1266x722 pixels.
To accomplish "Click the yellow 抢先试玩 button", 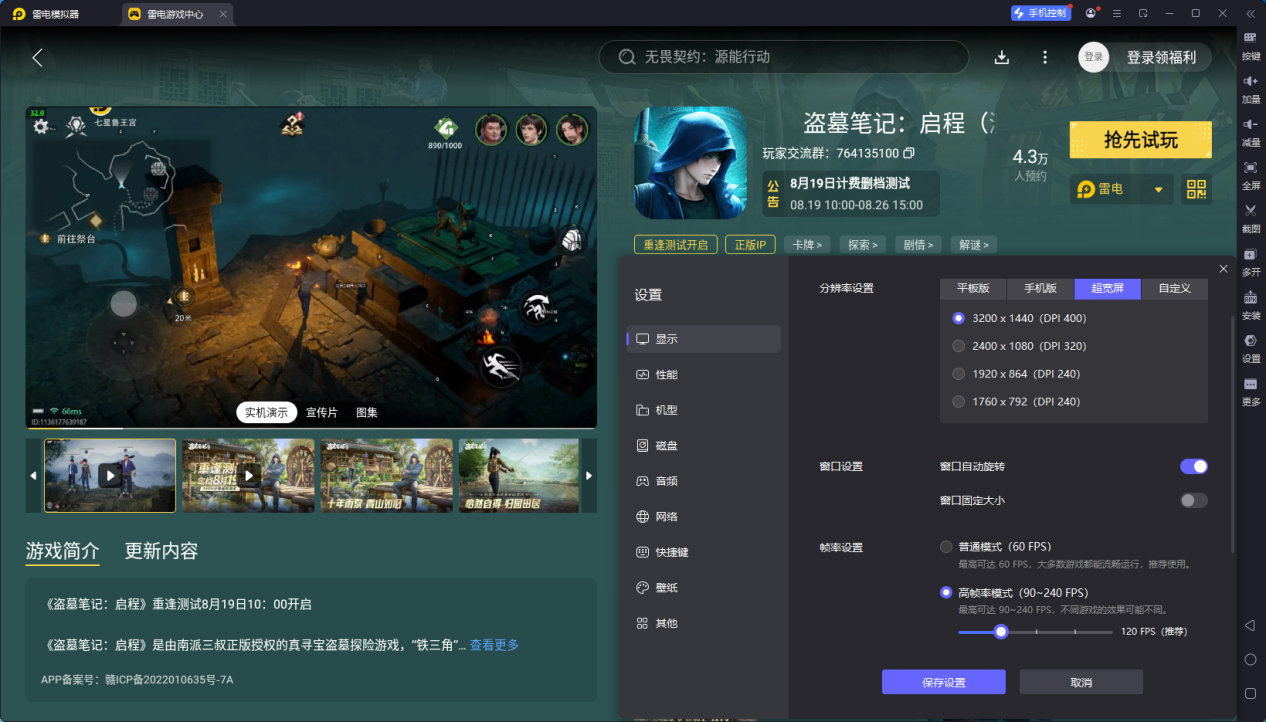I will point(1141,140).
